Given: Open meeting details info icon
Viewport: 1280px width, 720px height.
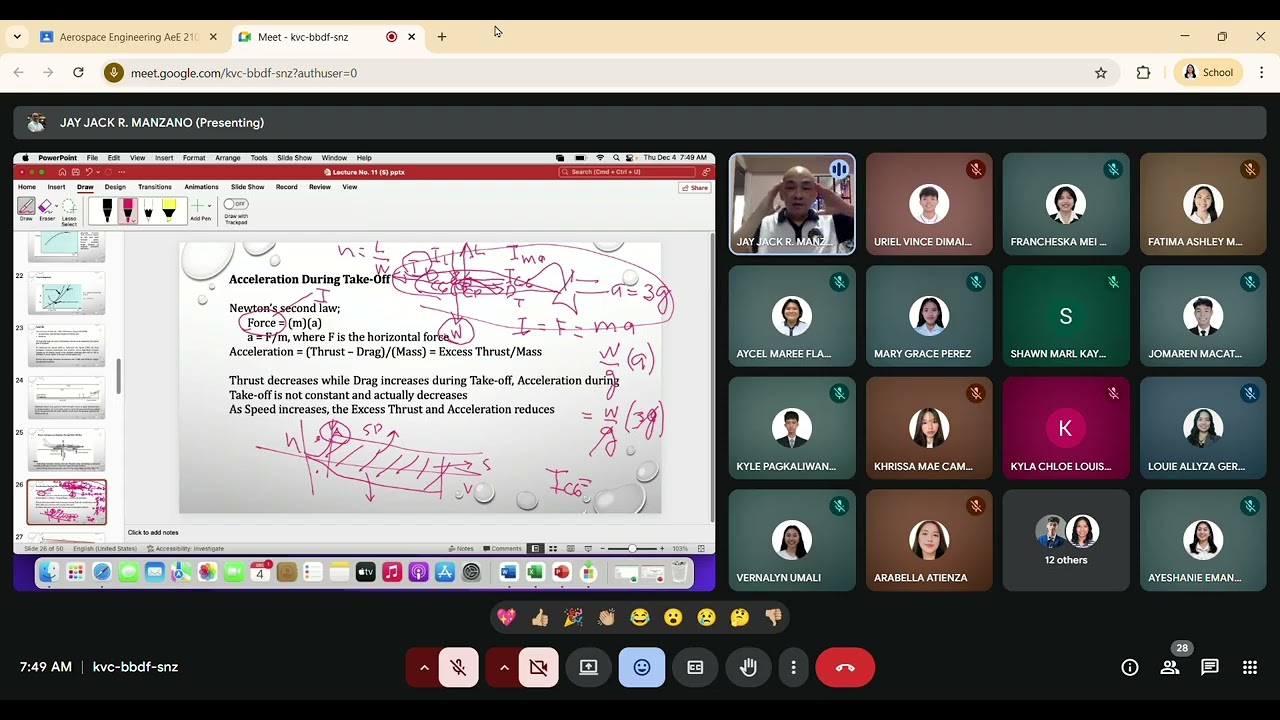Looking at the screenshot, I should coord(1130,667).
